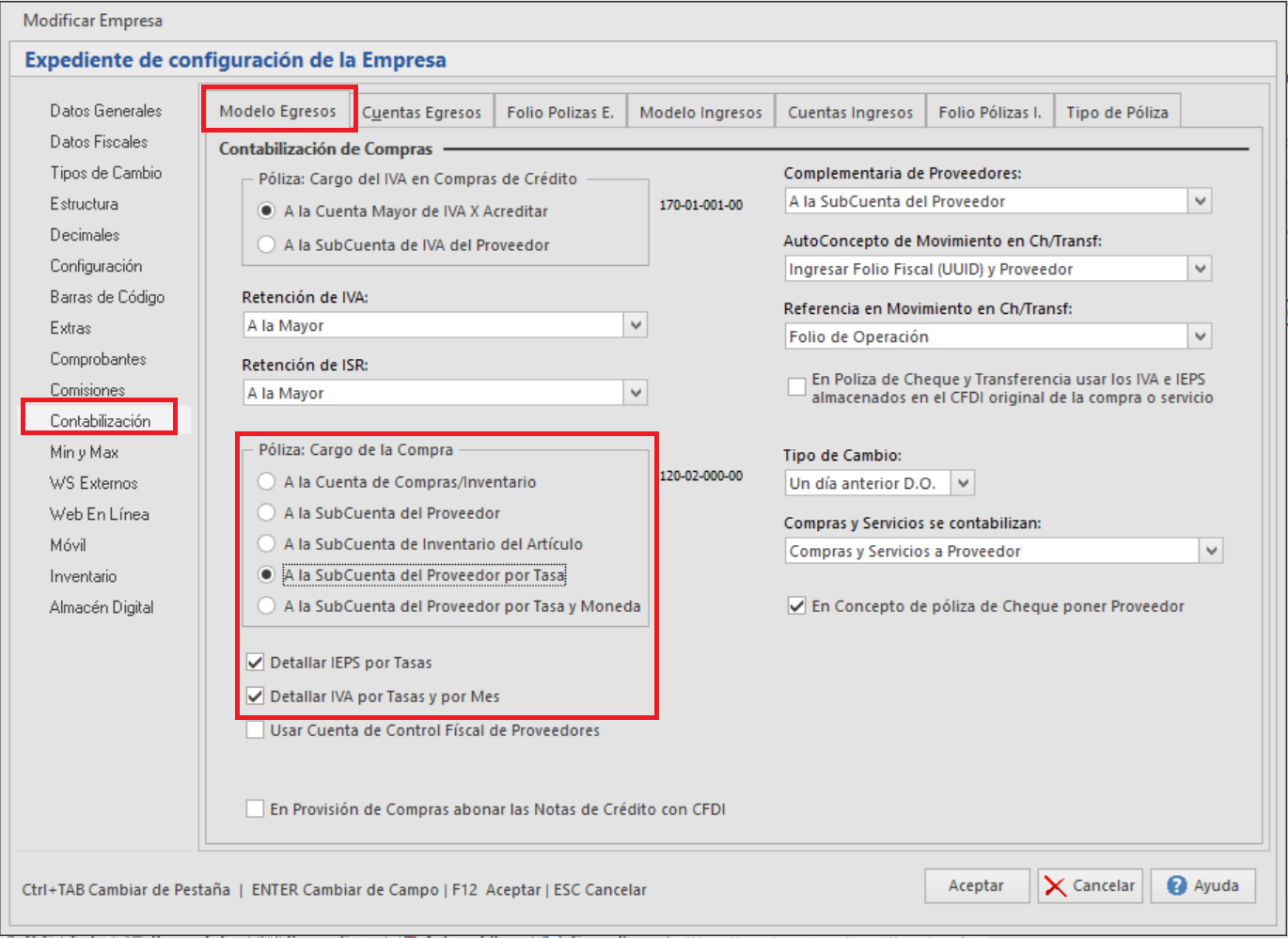Choose A la Cuenta de Compras/Inventario option
Viewport: 1288px width, 938px height.
[x=266, y=482]
